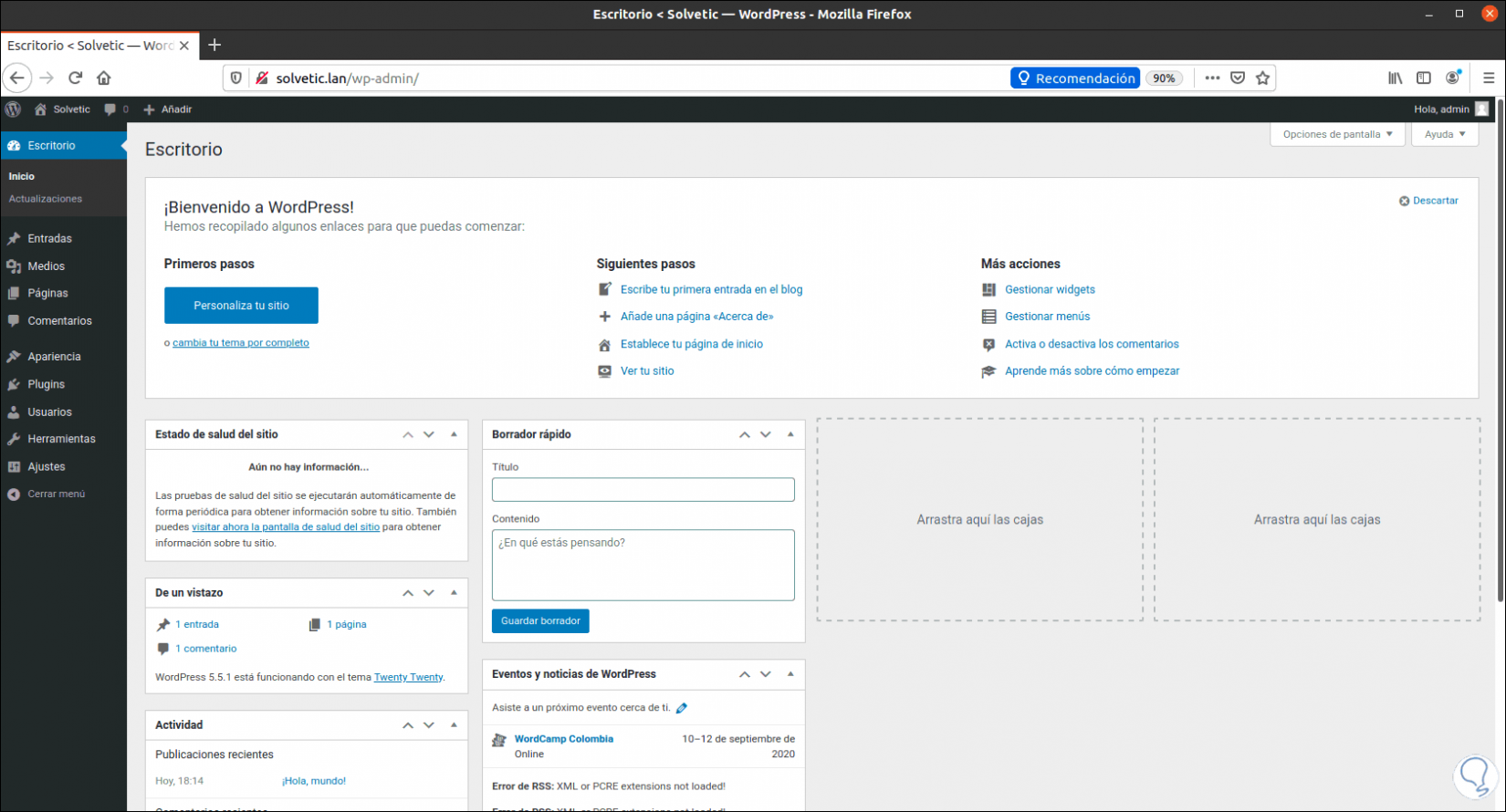1506x812 pixels.
Task: Toggle Estado de salud del sitio panel
Action: (454, 434)
